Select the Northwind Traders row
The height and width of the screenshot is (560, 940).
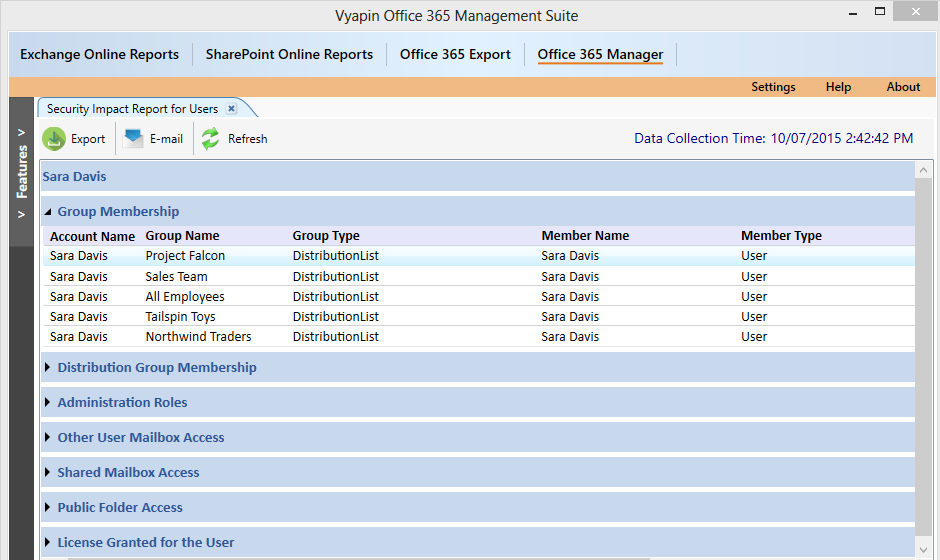pos(479,336)
